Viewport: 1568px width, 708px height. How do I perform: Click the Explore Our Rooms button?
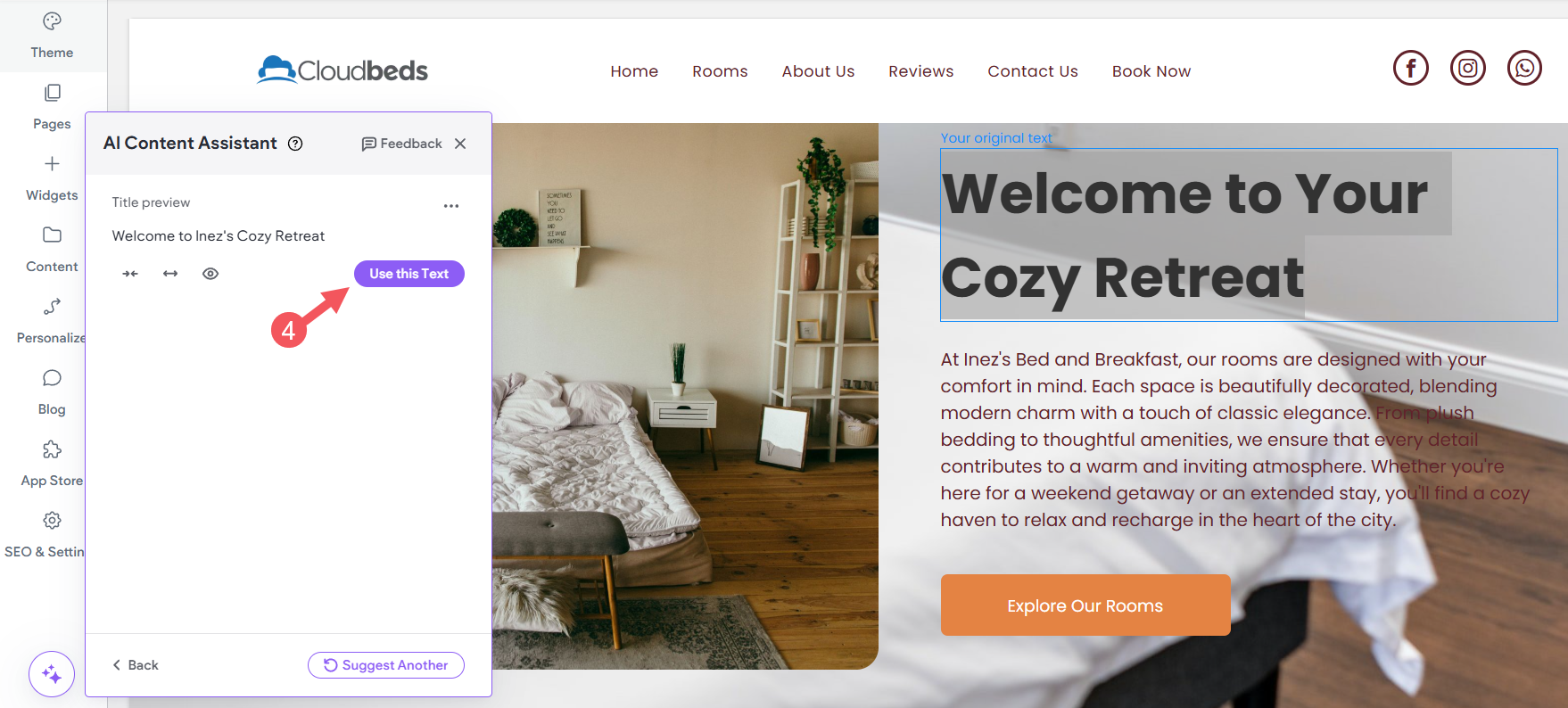(1085, 605)
